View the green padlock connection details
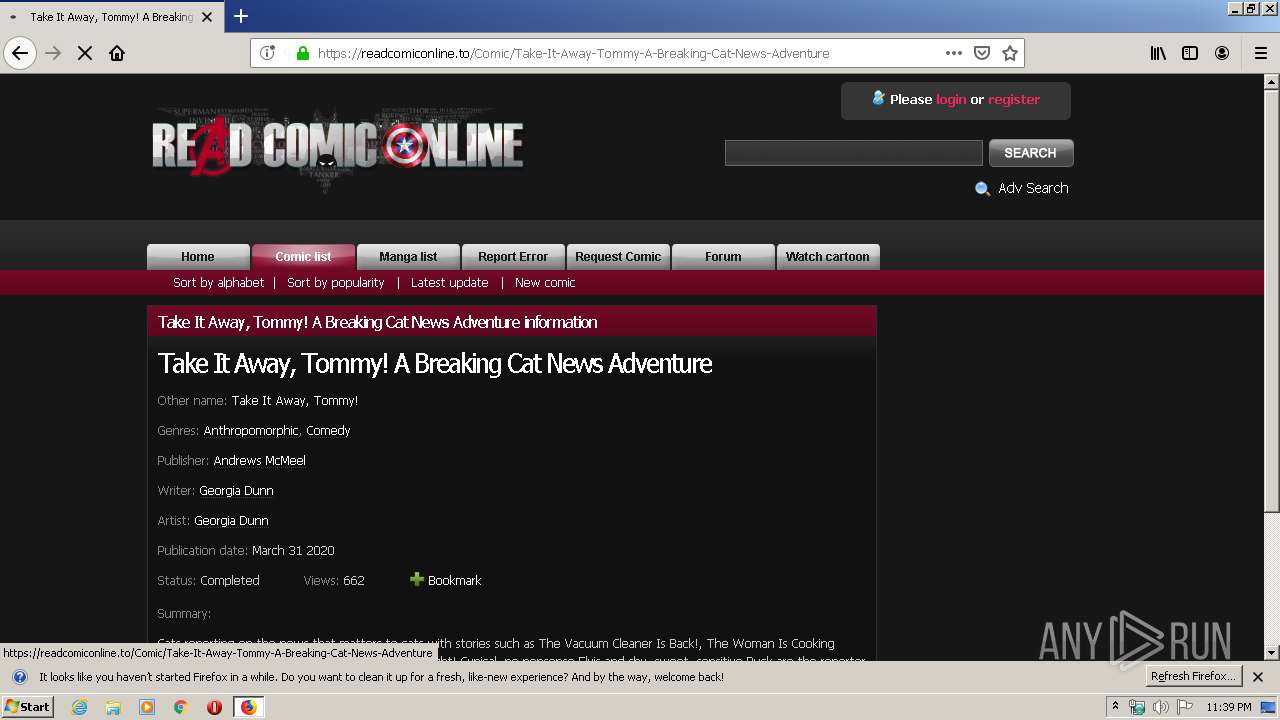Viewport: 1280px width, 720px height. (x=302, y=53)
